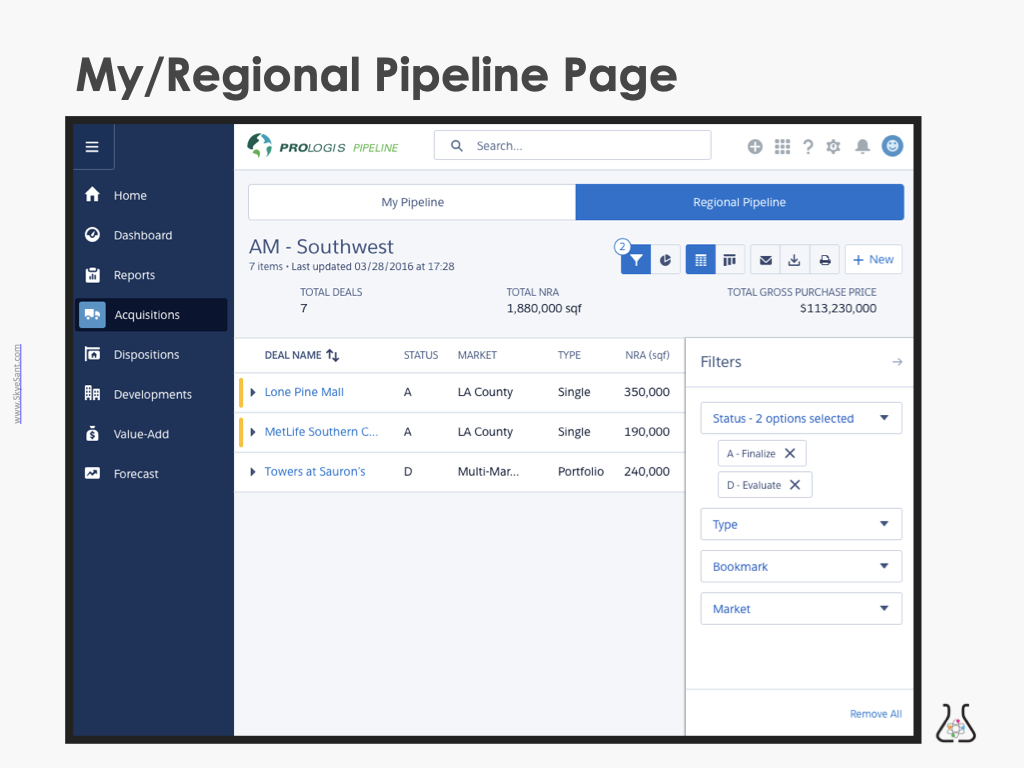Expand the MetLife Southern C... row

253,432
